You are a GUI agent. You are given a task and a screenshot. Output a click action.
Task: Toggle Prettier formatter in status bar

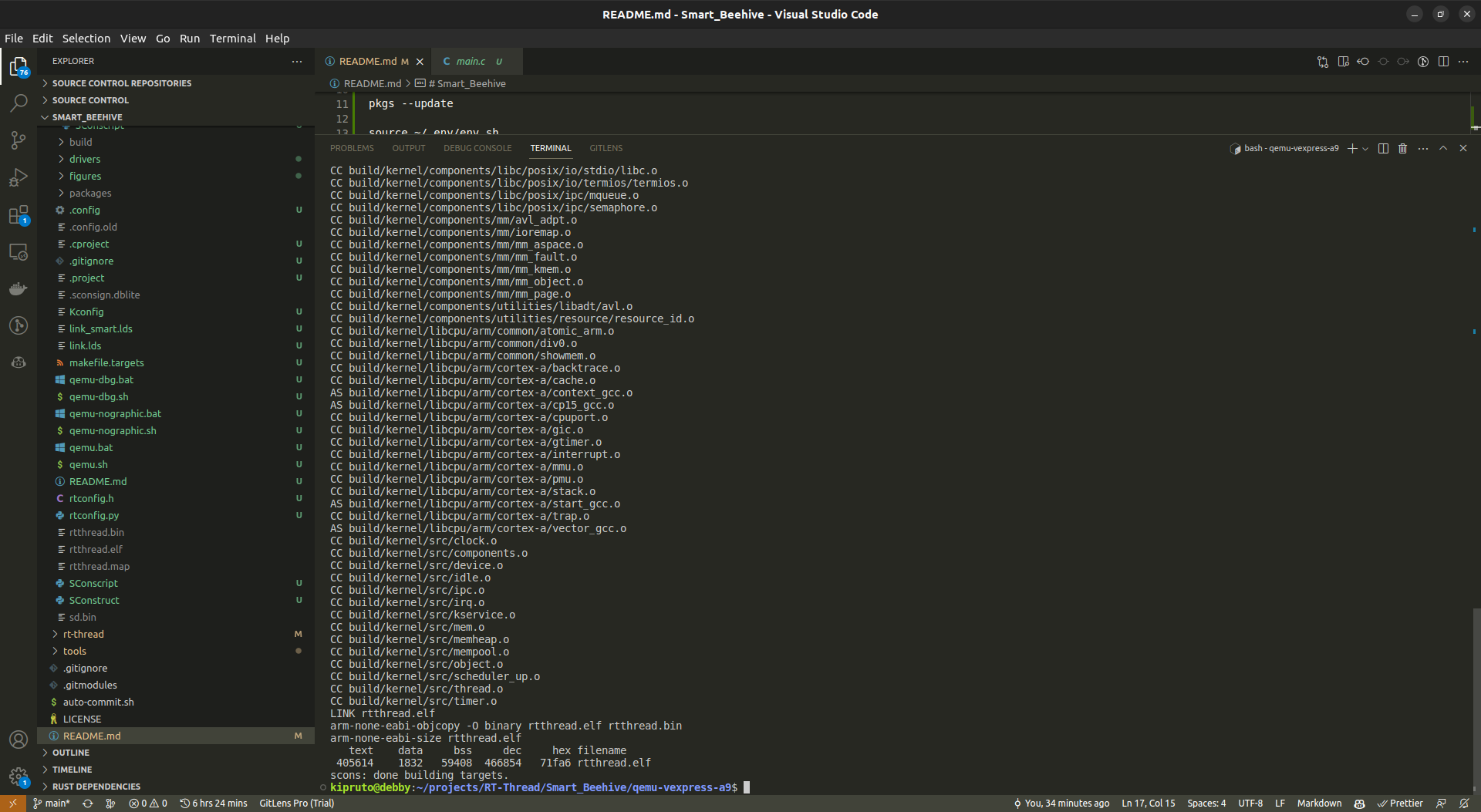1400,803
